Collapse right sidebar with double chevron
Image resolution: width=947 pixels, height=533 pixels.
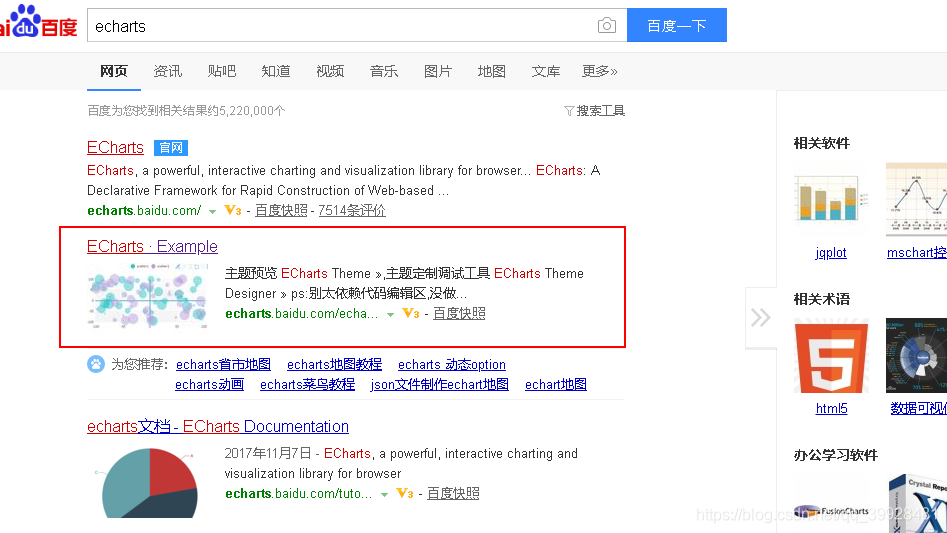click(x=760, y=318)
